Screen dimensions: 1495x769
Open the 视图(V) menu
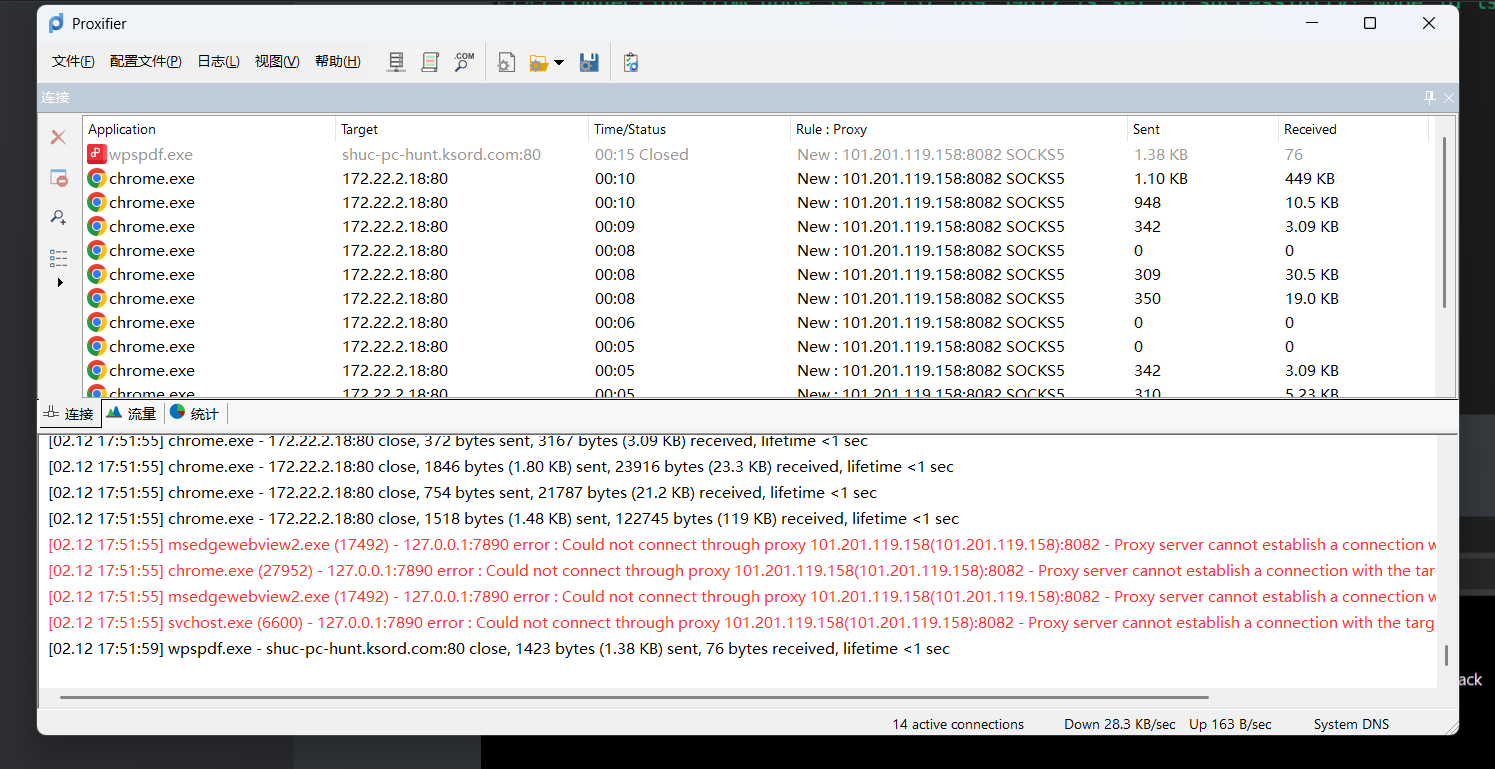point(277,62)
